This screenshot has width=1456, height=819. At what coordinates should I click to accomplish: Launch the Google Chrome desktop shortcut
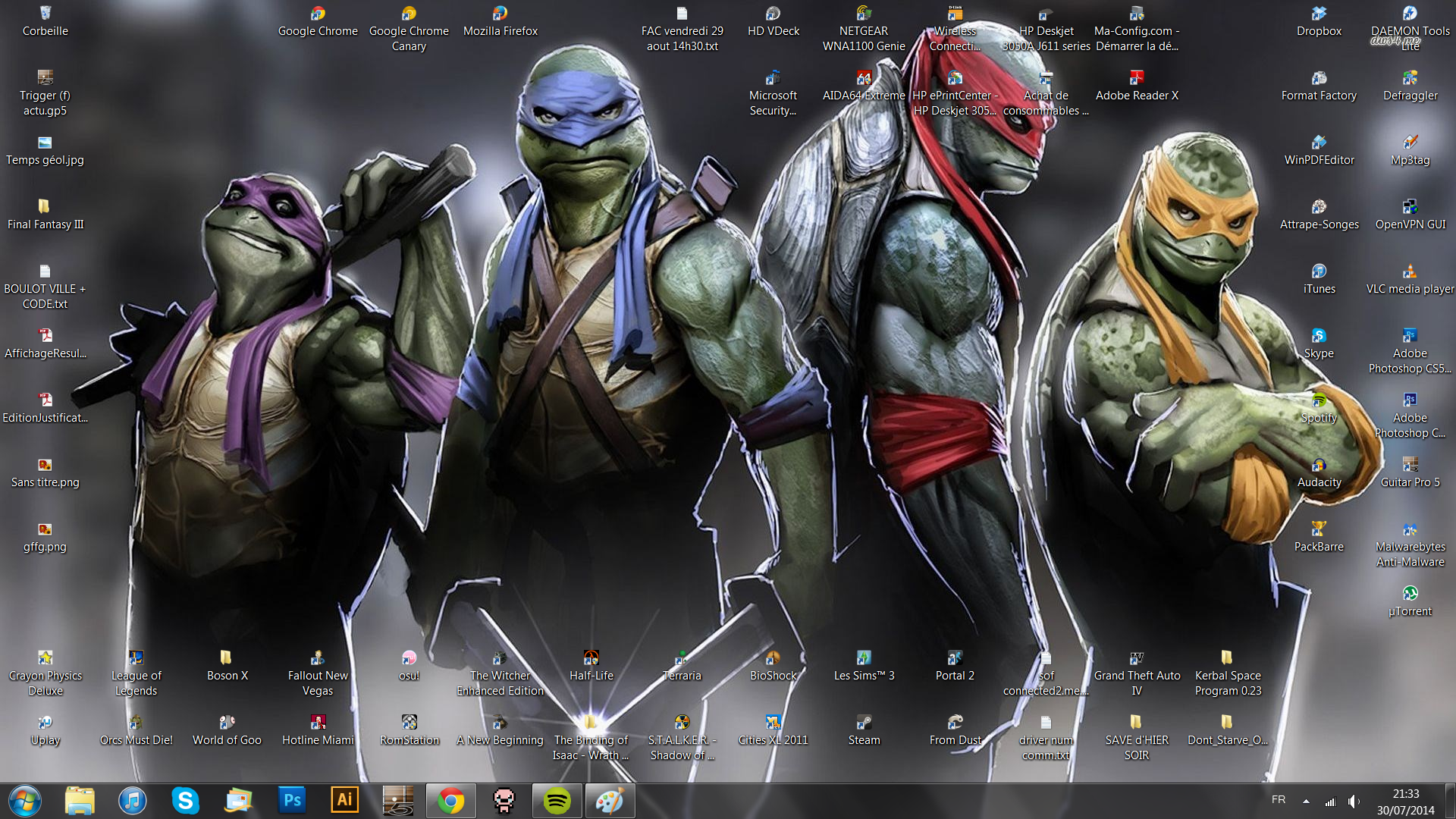(x=318, y=21)
